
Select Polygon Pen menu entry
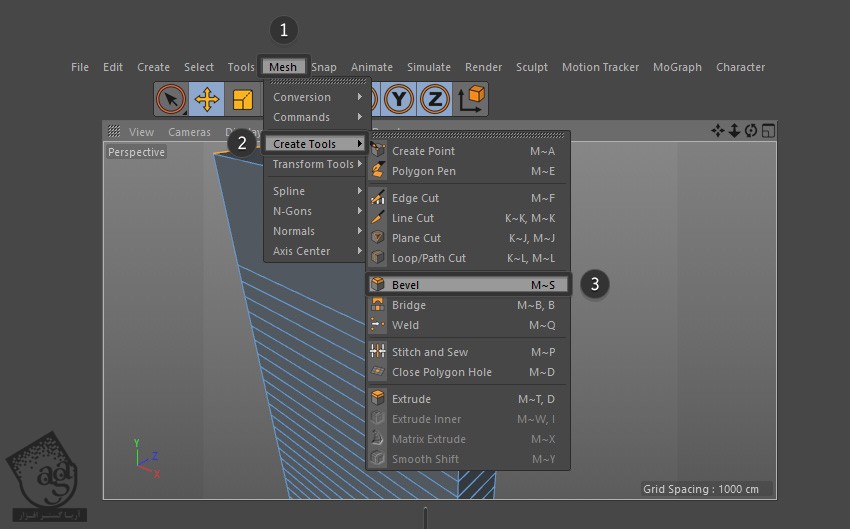pos(423,171)
